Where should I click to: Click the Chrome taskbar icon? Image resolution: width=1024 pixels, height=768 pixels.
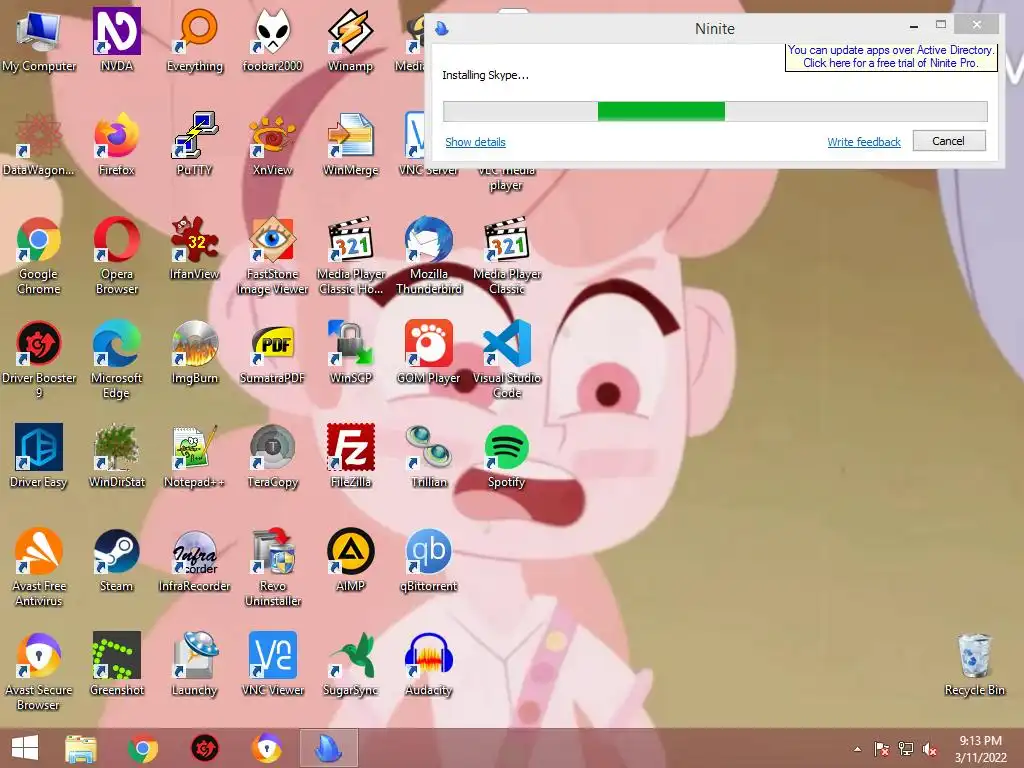point(143,748)
